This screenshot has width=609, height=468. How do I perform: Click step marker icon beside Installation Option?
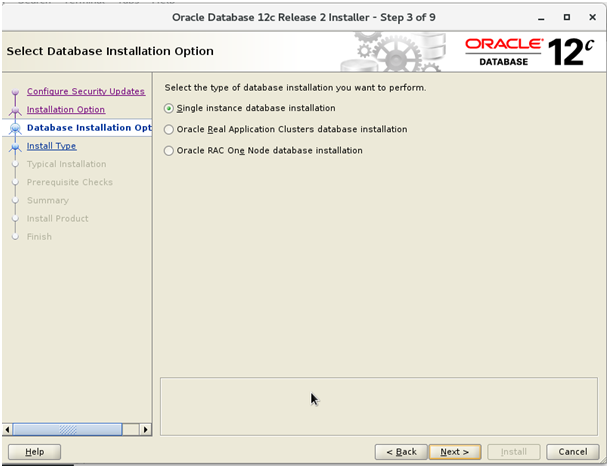coord(15,110)
